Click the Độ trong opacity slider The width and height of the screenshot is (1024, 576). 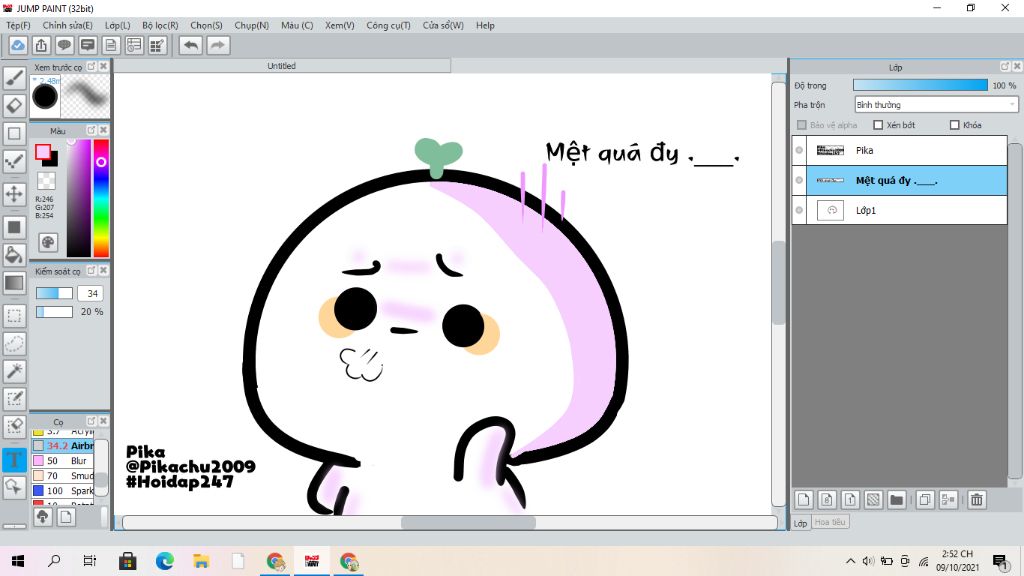(920, 86)
